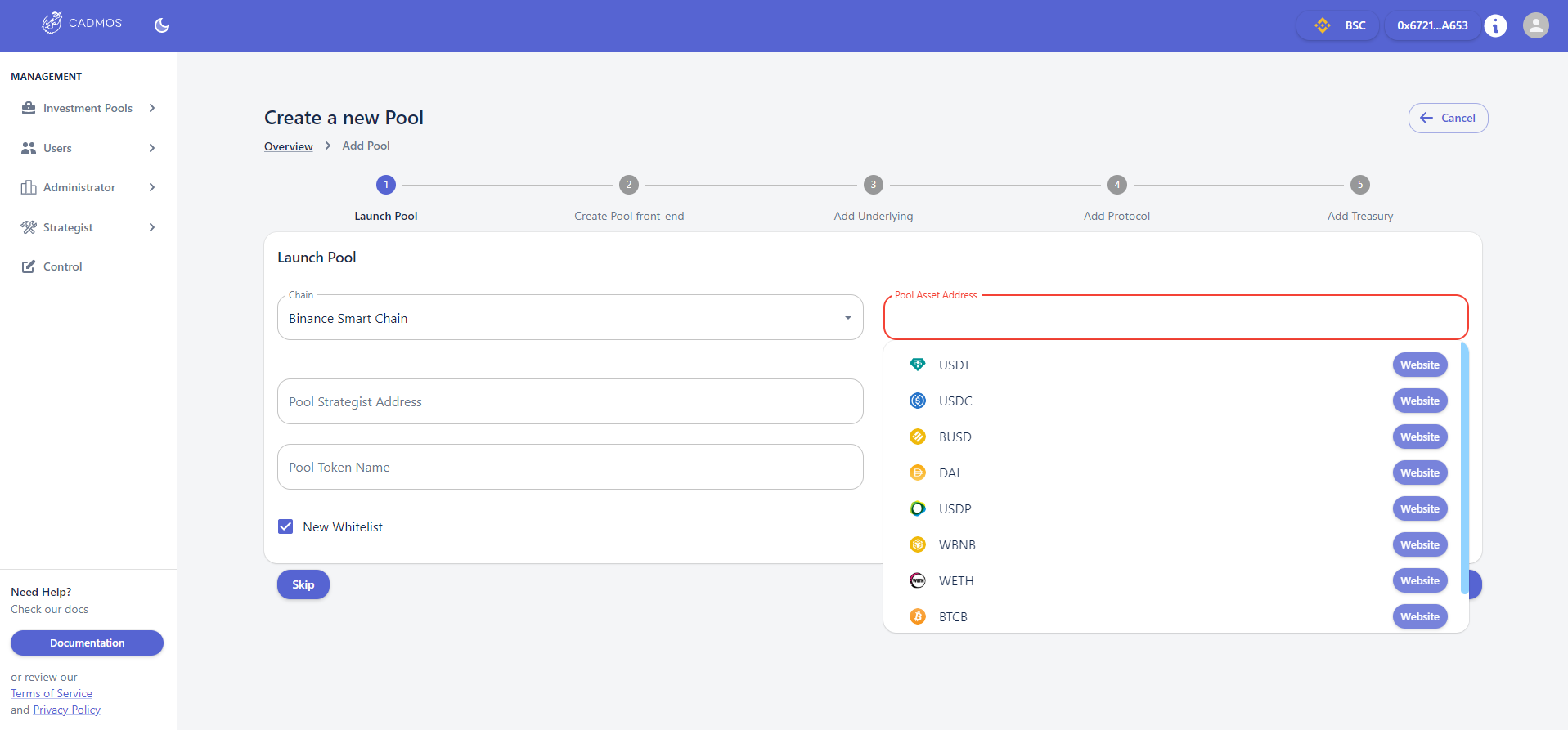Open the user avatar menu
Viewport: 1568px width, 730px height.
point(1536,25)
